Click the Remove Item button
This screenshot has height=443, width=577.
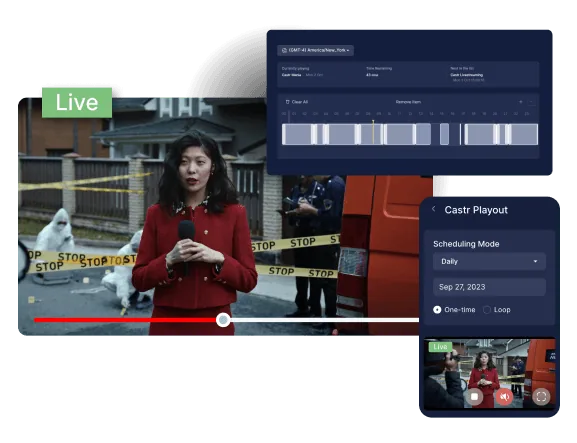(408, 102)
